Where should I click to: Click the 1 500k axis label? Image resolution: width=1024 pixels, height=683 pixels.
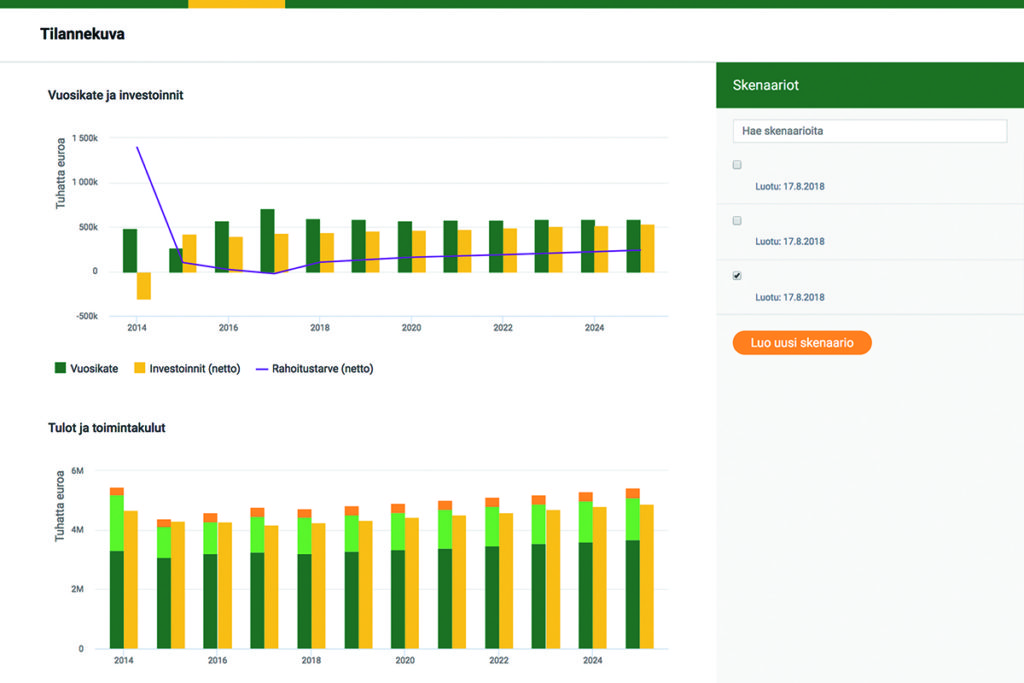[85, 138]
